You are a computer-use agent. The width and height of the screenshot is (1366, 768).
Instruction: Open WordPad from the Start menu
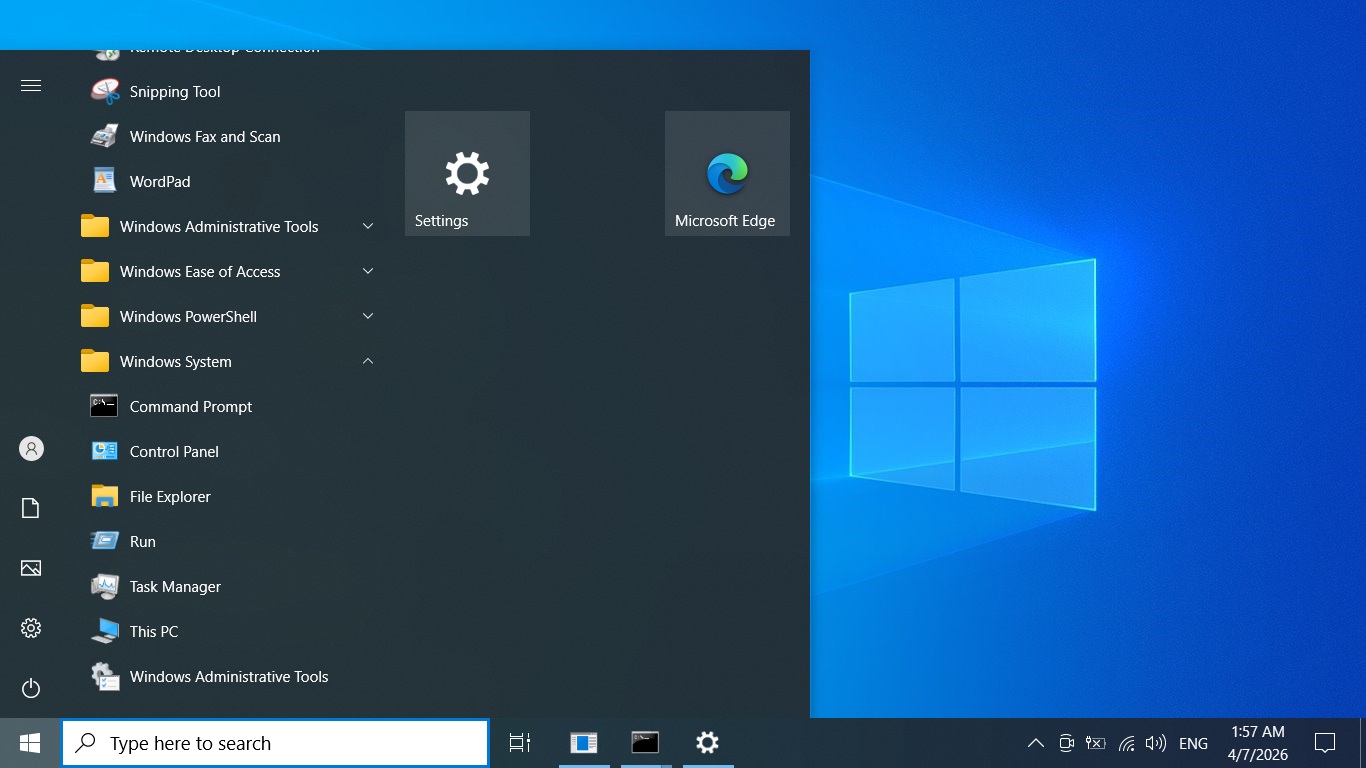159,182
